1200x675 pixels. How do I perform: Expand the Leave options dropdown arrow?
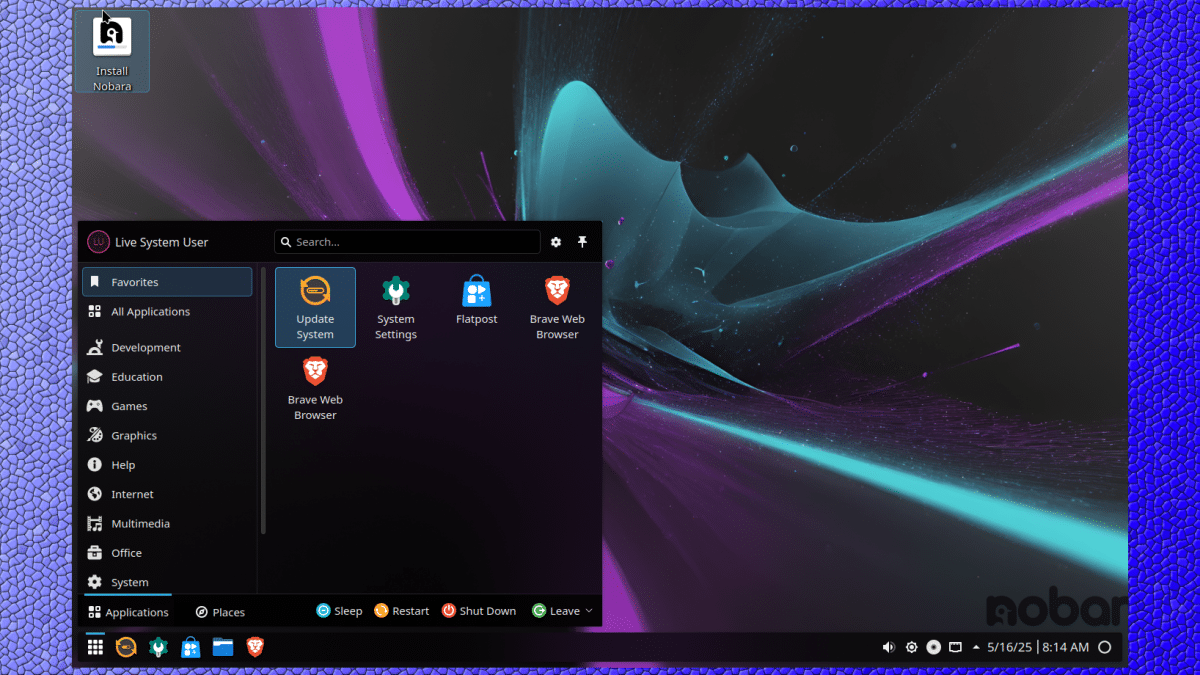pos(589,611)
